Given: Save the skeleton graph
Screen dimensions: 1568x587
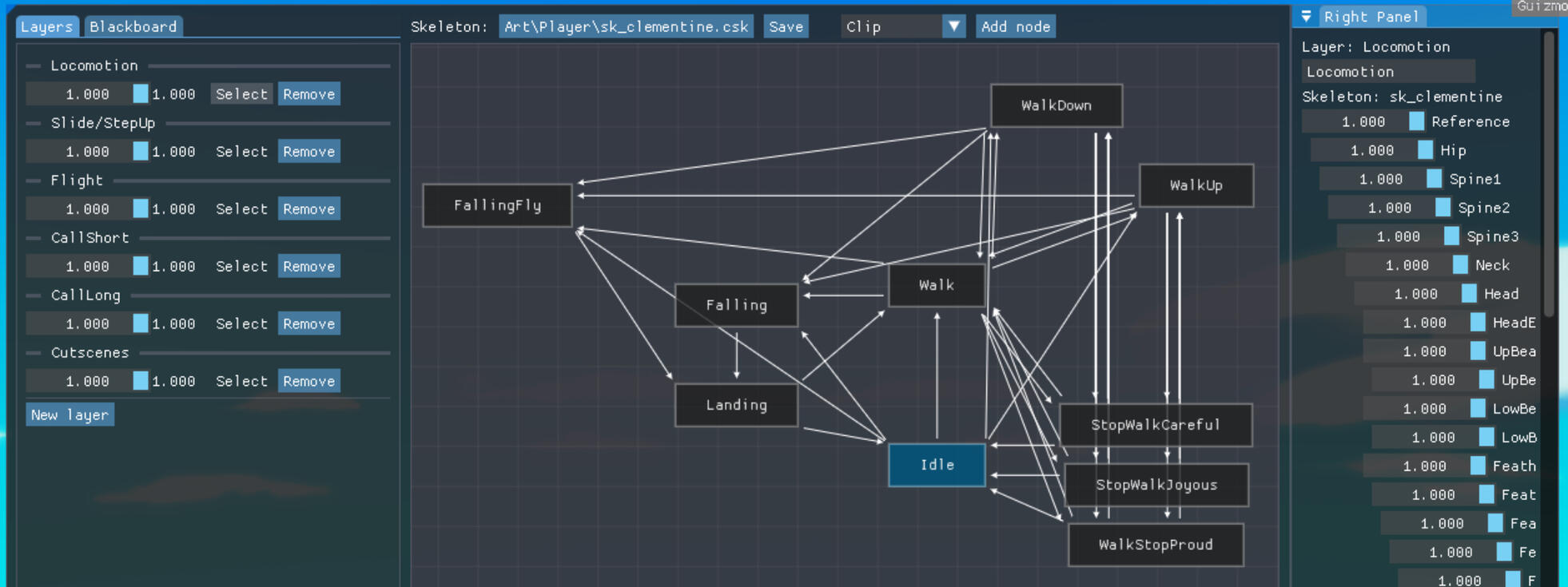Looking at the screenshot, I should (x=785, y=26).
